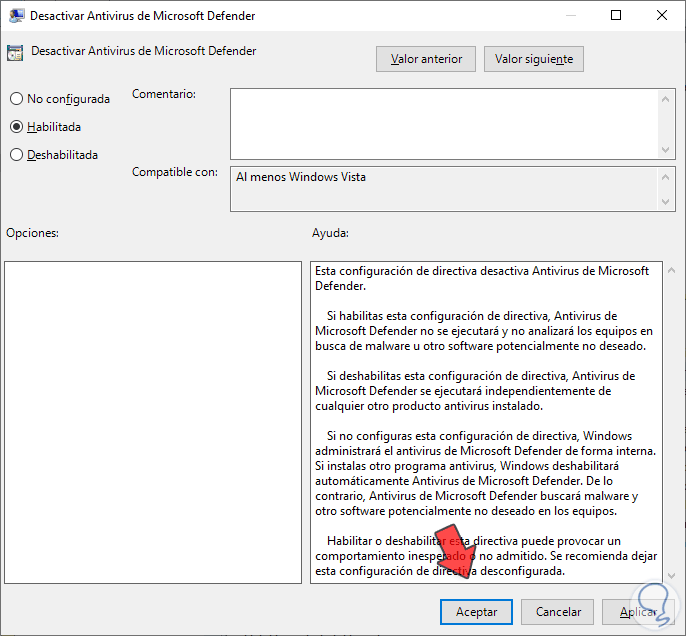Click the Compatible con scroll down arrow
This screenshot has height=636, width=686.
665,202
